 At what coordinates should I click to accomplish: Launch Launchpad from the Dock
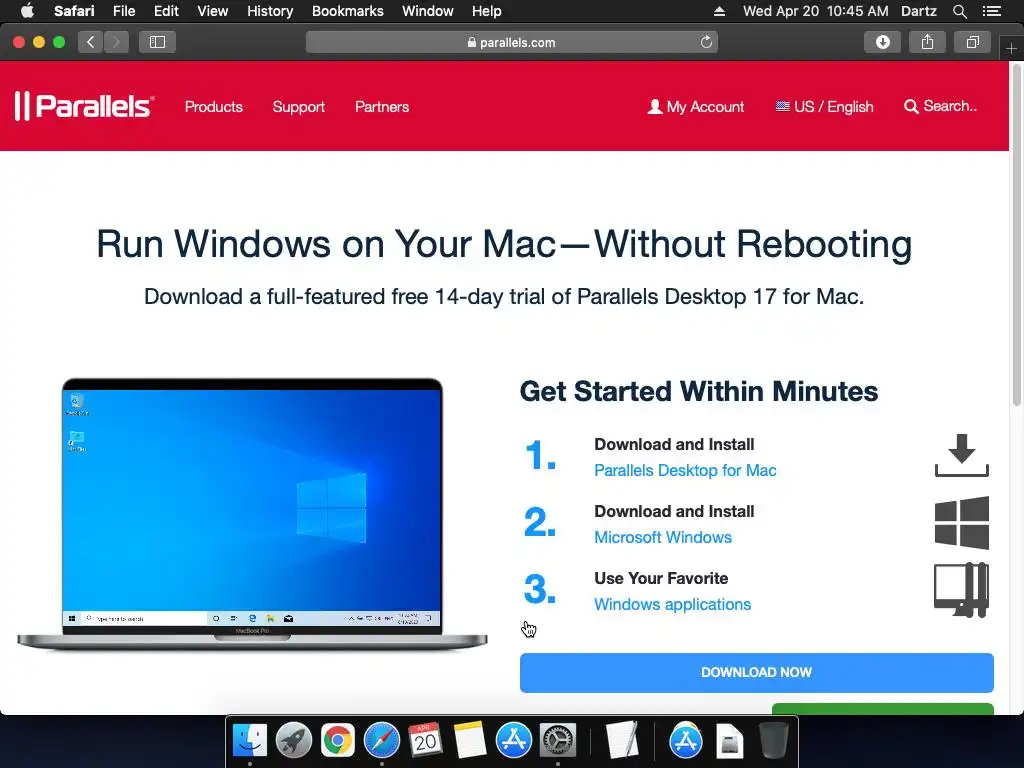(293, 741)
